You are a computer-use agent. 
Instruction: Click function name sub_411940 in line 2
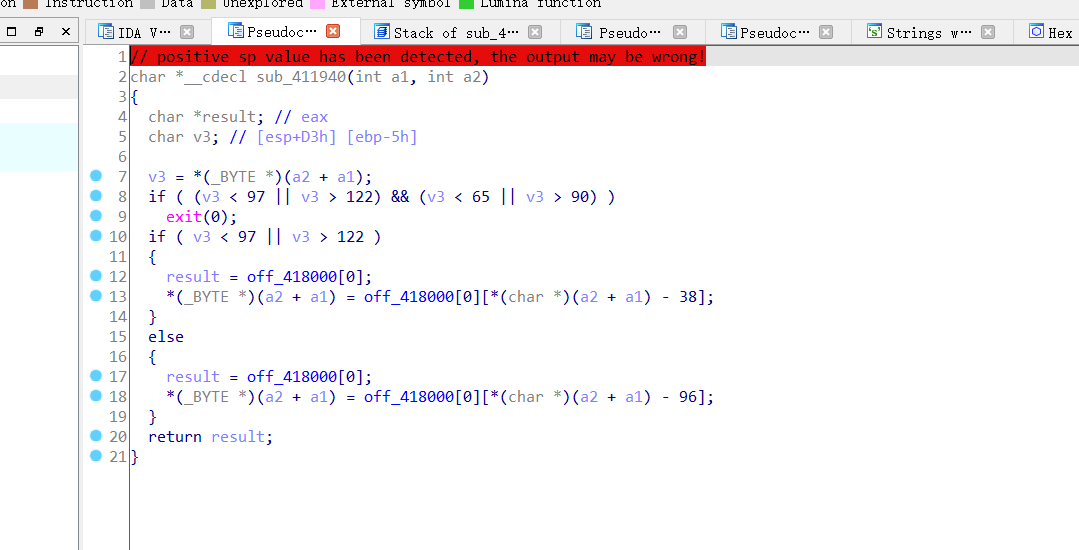click(301, 76)
